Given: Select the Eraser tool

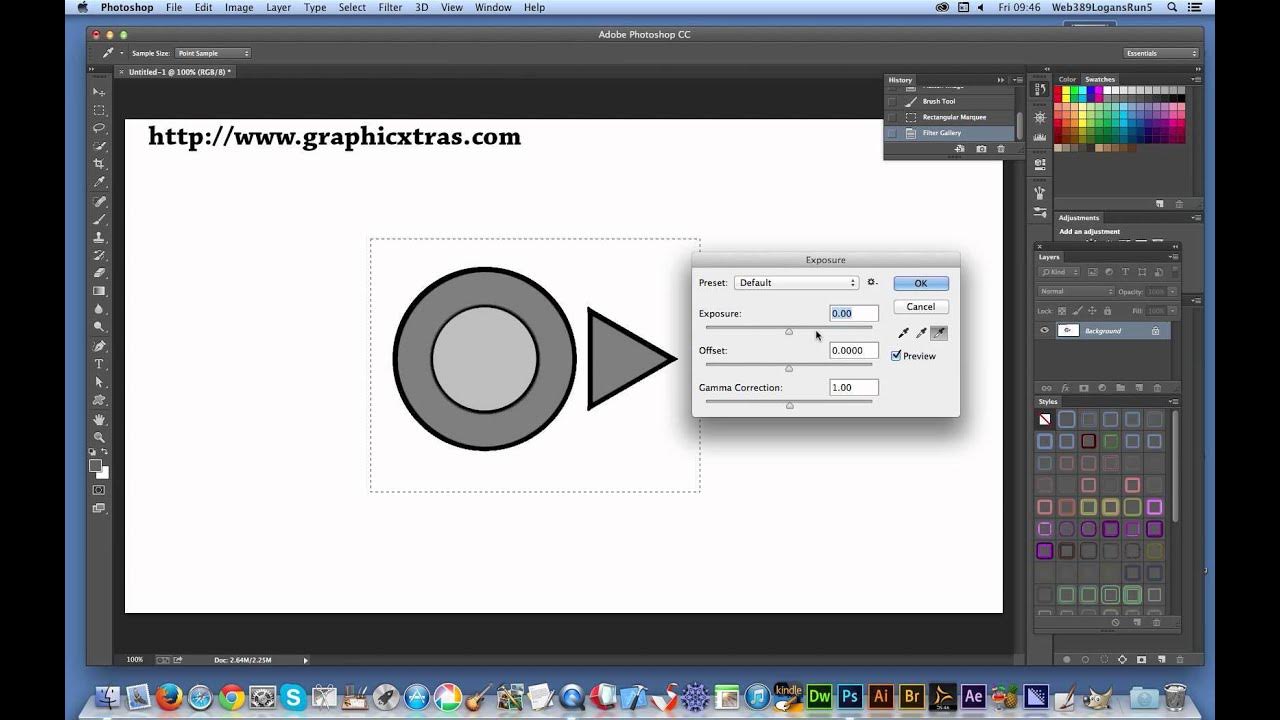Looking at the screenshot, I should tap(99, 272).
